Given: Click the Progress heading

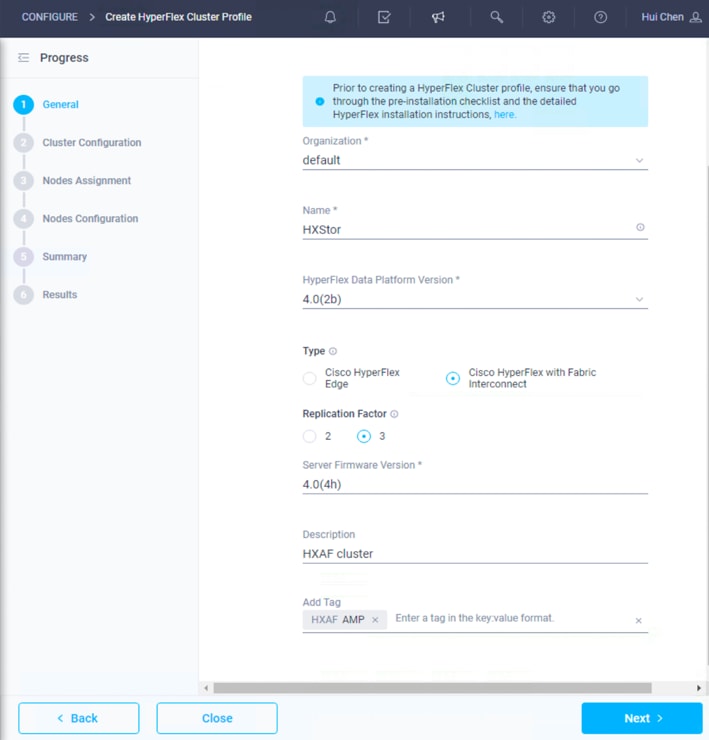Looking at the screenshot, I should coord(64,58).
